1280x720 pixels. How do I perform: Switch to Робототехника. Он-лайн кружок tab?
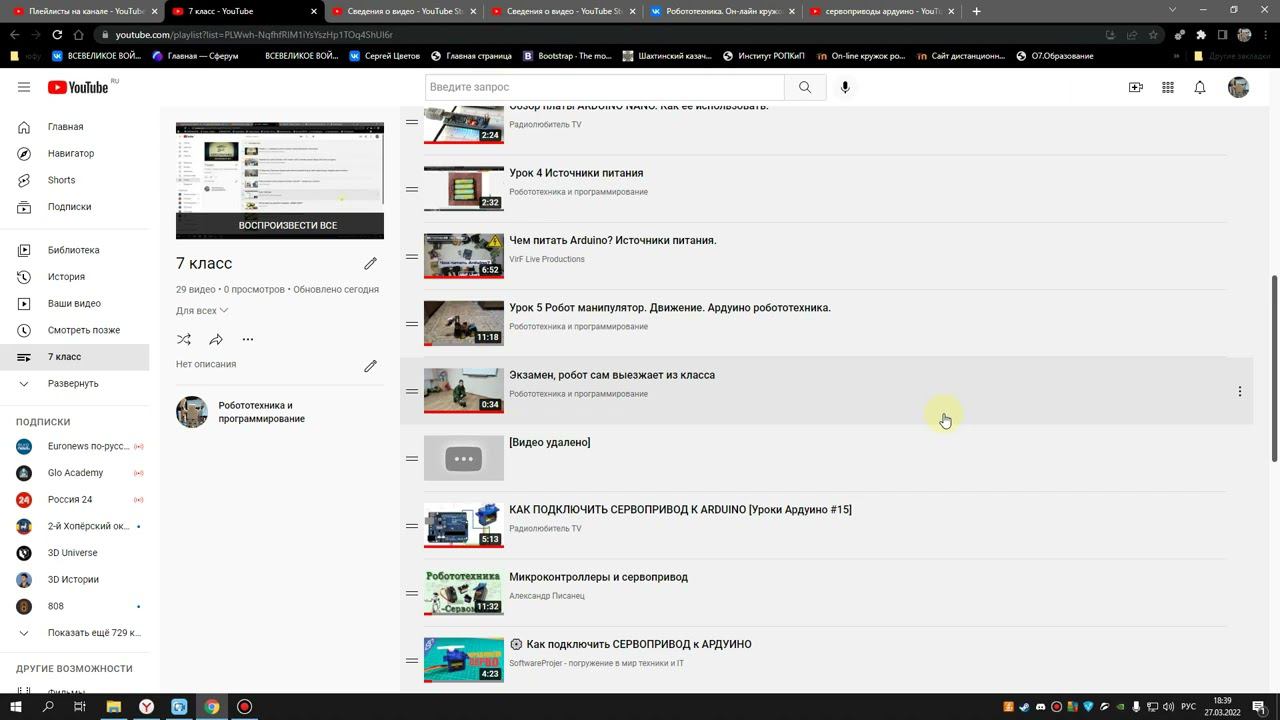[x=722, y=11]
